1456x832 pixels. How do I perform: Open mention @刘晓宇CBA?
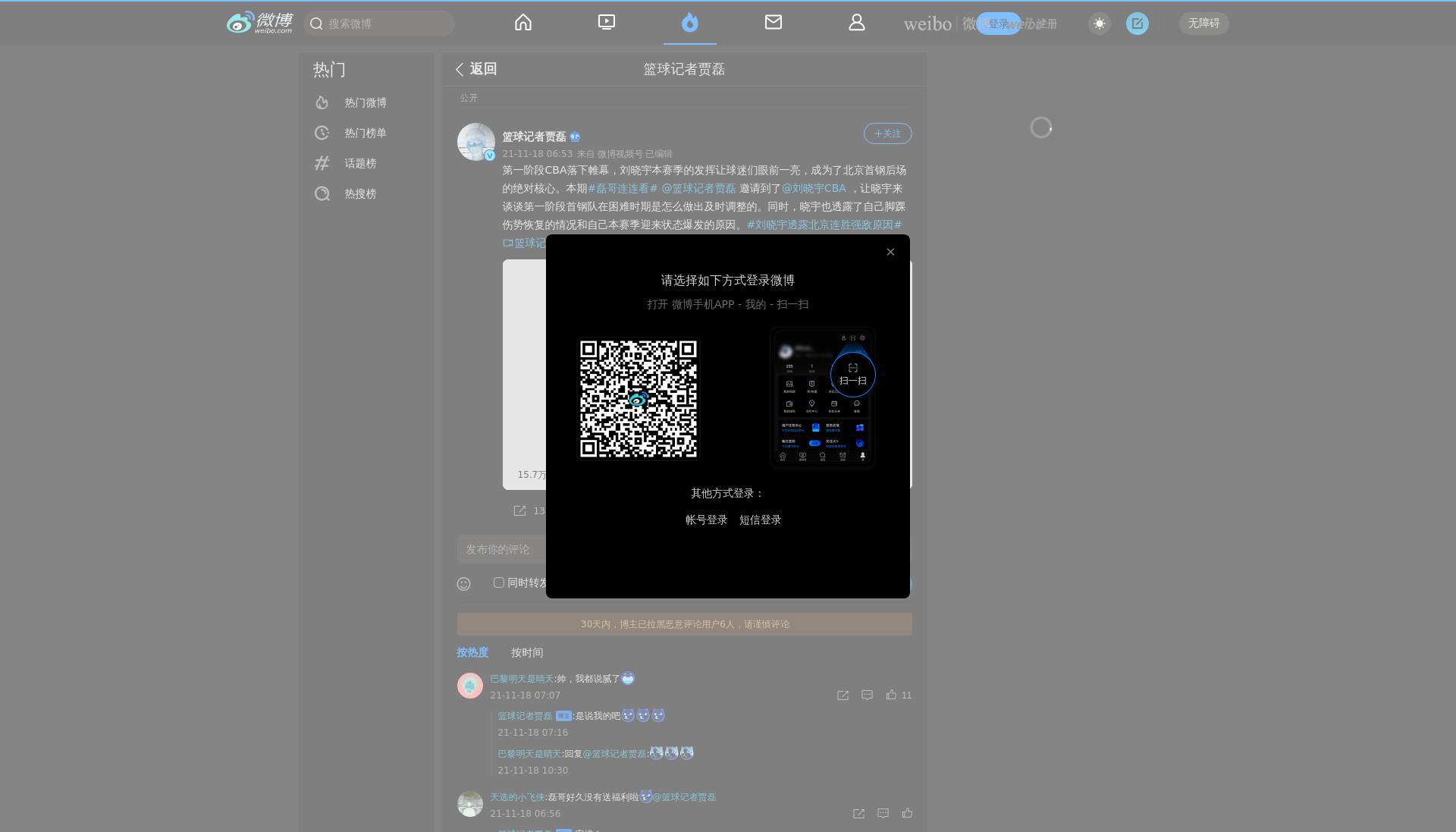(x=814, y=188)
